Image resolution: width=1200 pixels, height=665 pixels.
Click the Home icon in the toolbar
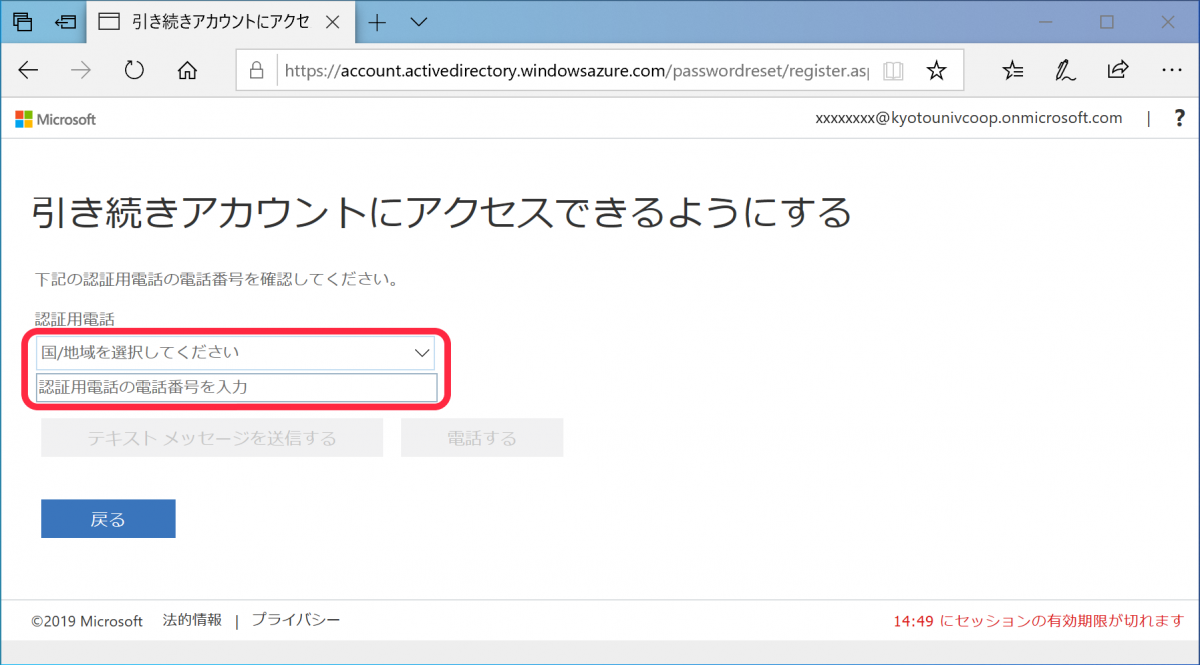187,70
